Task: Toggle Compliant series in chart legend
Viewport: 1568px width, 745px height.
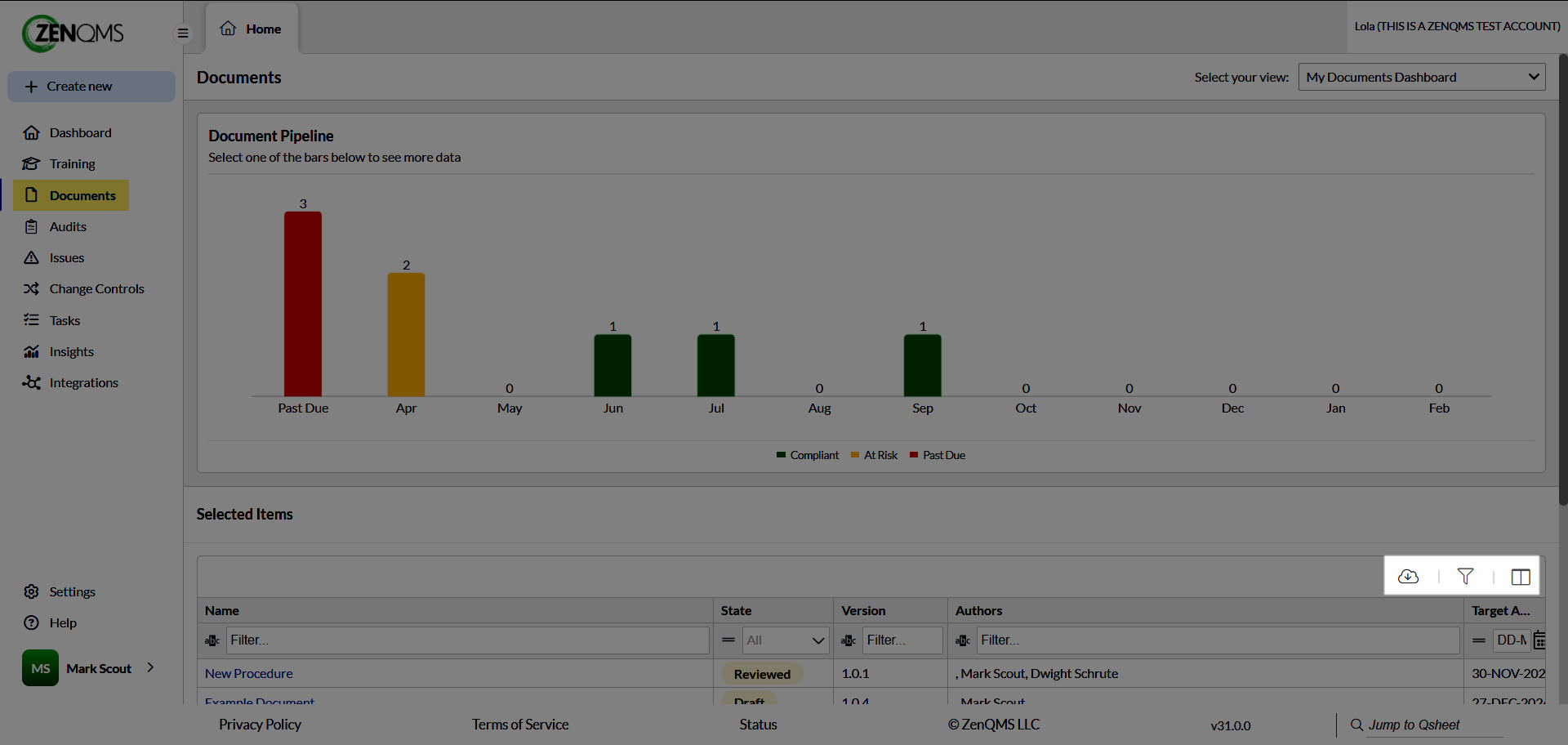Action: [x=808, y=455]
